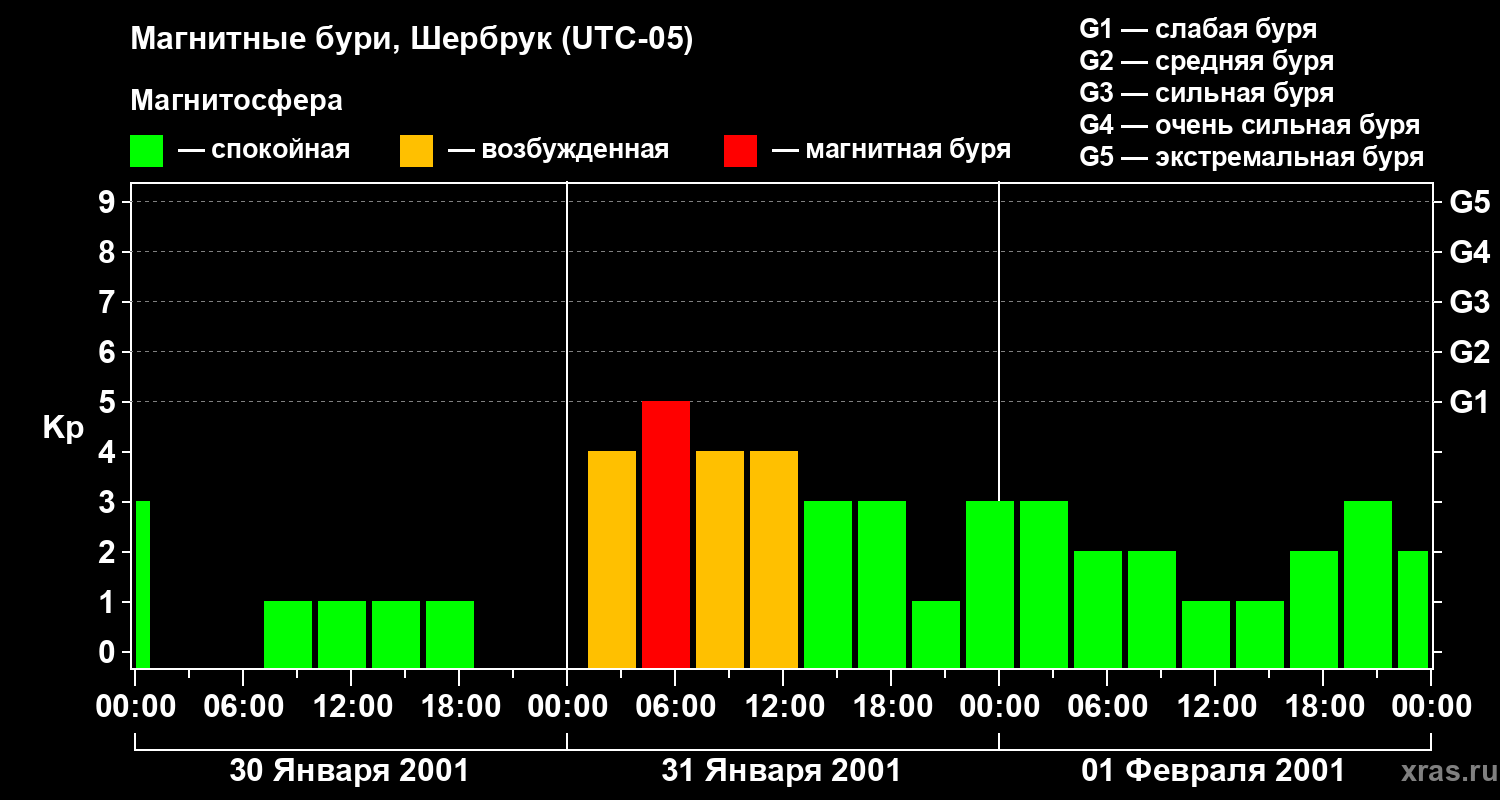Click the G2 label on the right axis
Screen dimensions: 1500x800
coord(1469,352)
